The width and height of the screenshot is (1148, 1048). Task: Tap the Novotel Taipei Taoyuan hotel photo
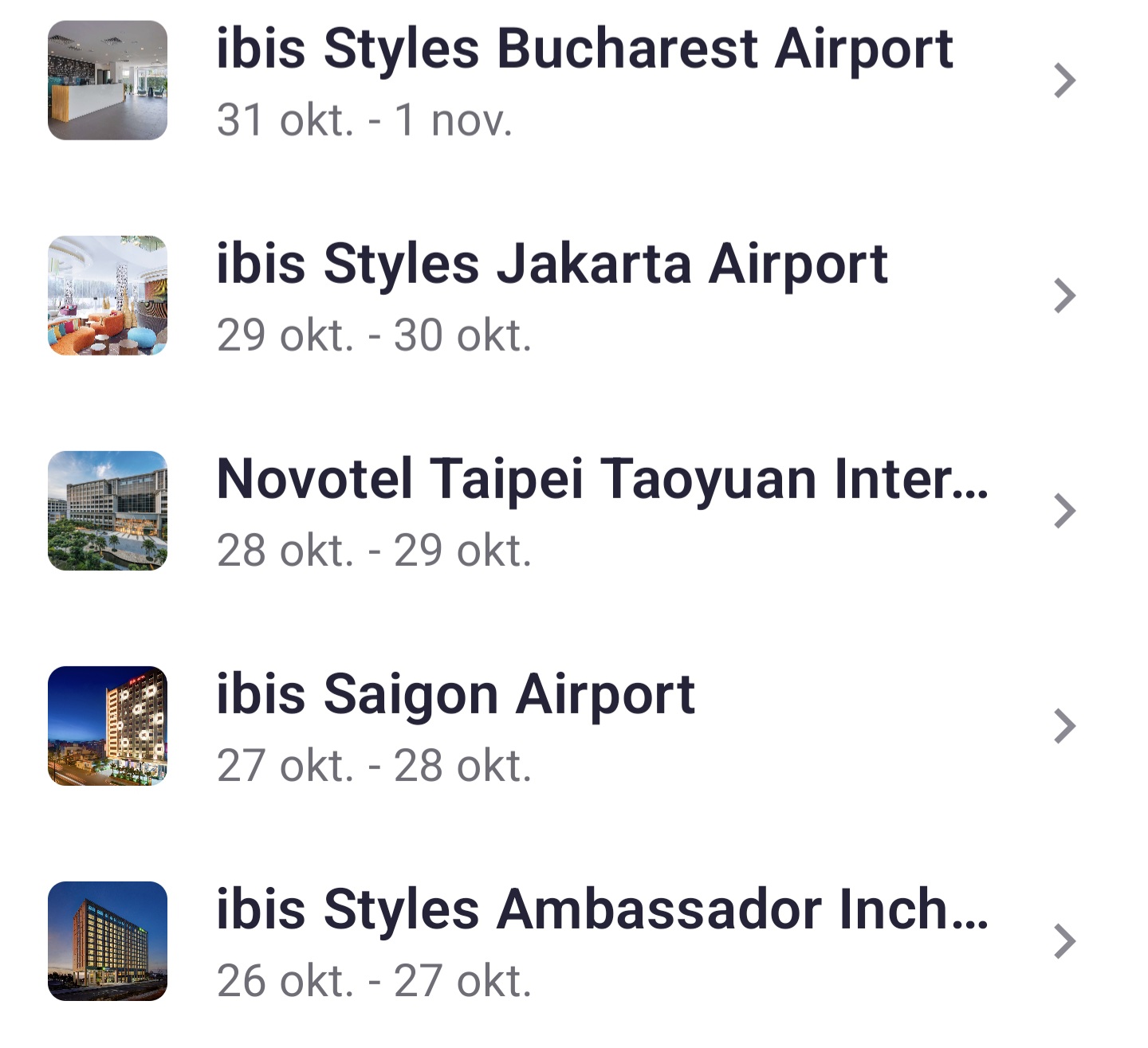[108, 511]
